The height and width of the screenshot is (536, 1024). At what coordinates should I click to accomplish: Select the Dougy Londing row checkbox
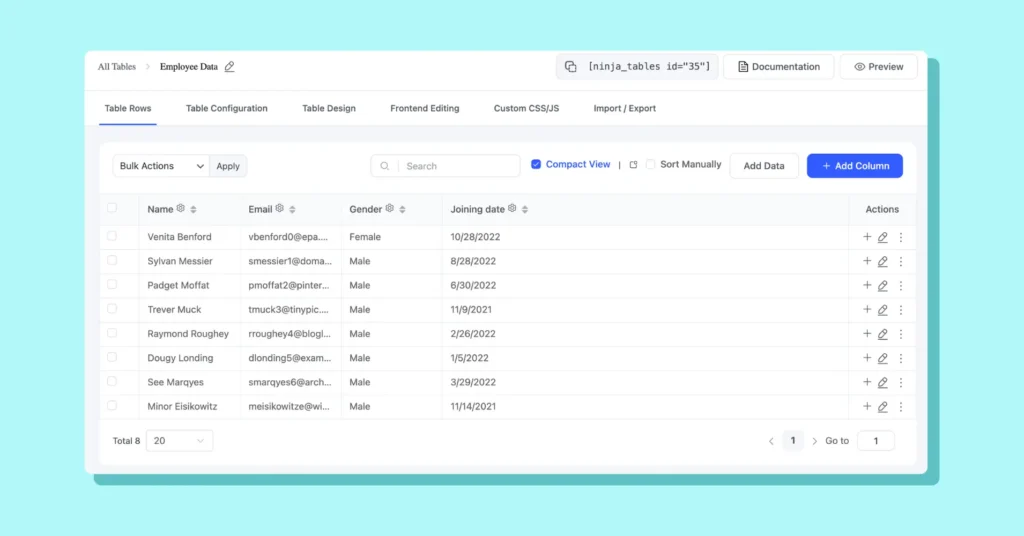tap(112, 357)
